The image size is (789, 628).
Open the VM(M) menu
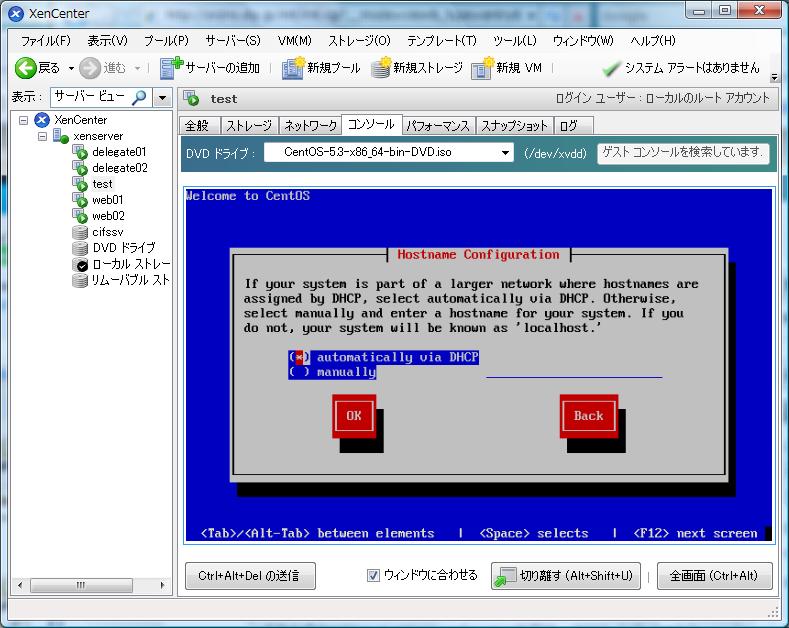pyautogui.click(x=295, y=41)
